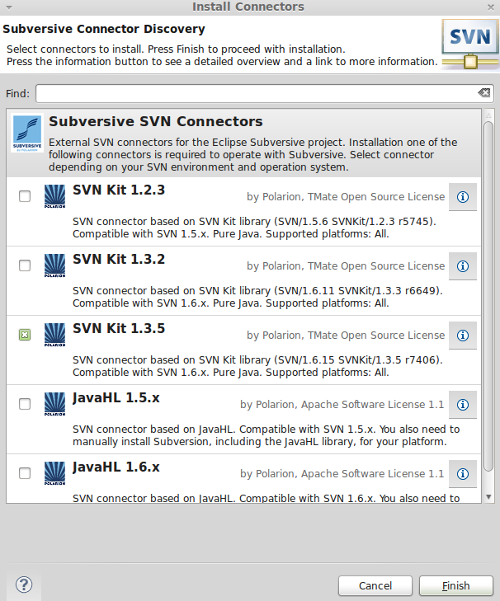The height and width of the screenshot is (601, 500).
Task: Click description mentioning SVNKit/1.3.3 r6649
Action: click(x=257, y=297)
